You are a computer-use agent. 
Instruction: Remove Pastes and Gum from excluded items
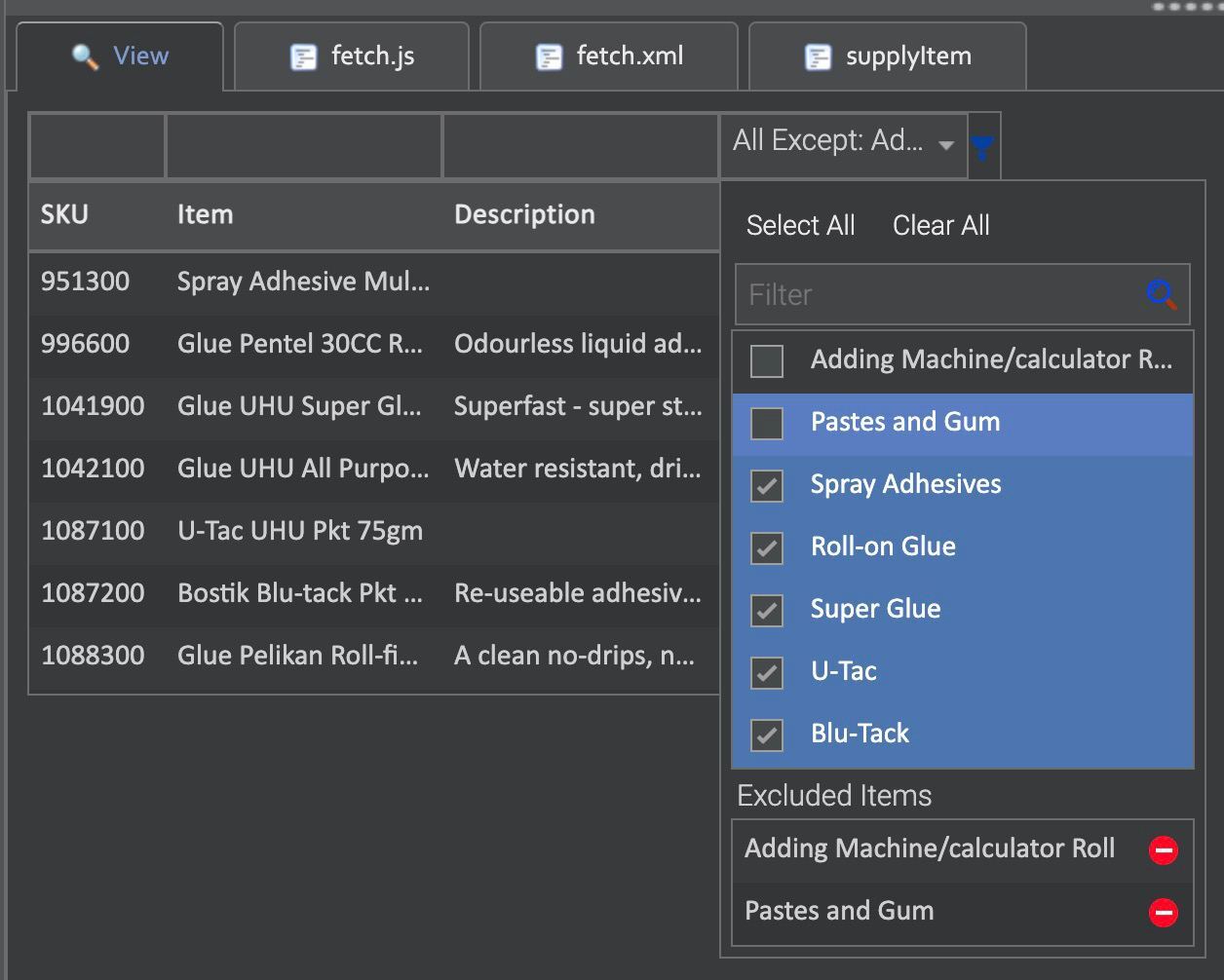(1163, 913)
